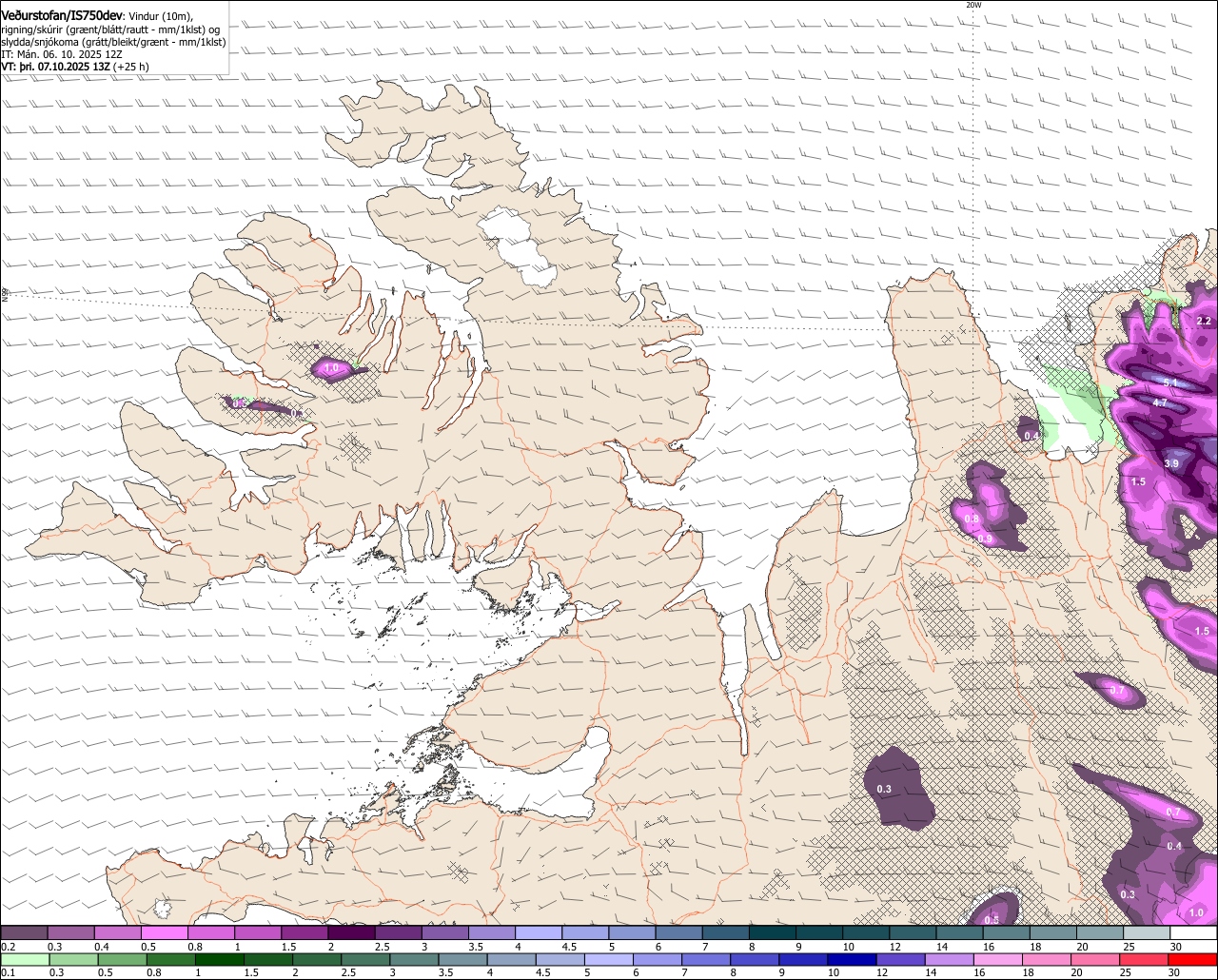Screen dimensions: 1218x980
Task: Click the '(+25 h)' forecast offset text
Action: coord(130,67)
